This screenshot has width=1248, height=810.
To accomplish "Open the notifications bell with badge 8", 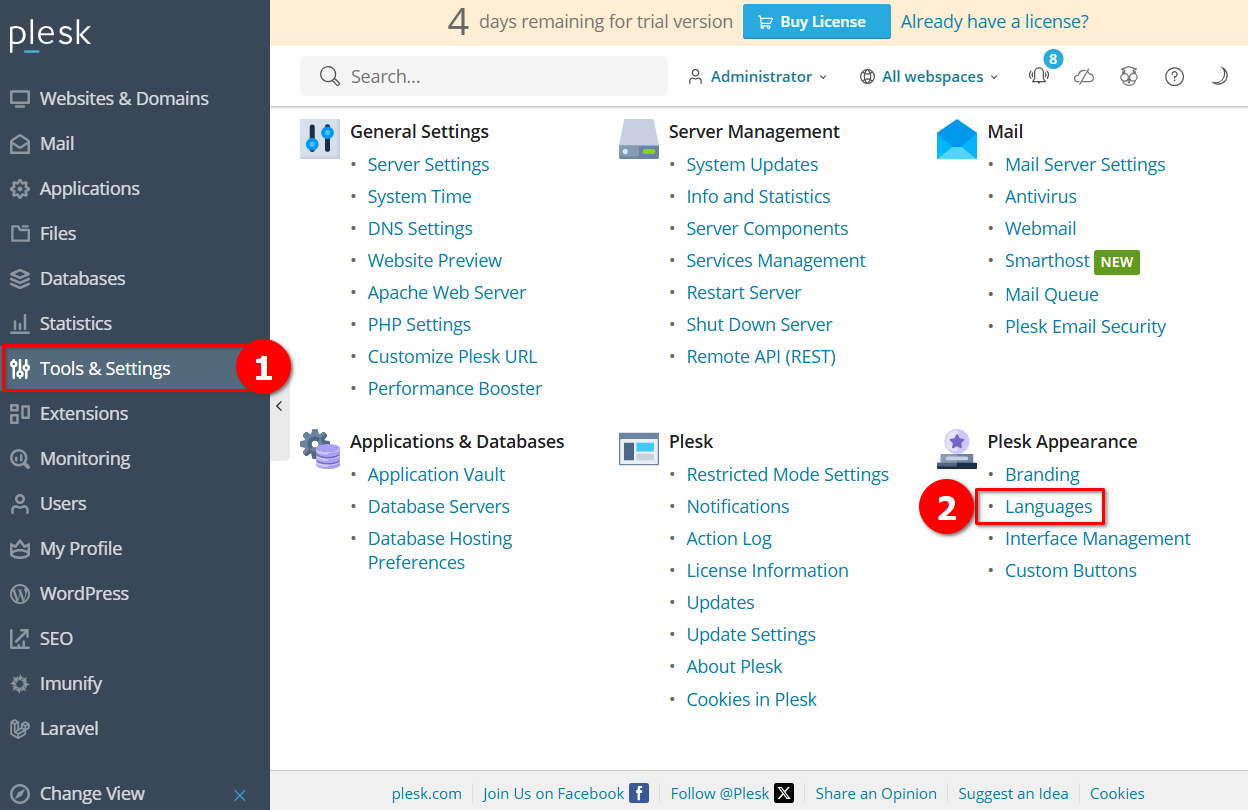I will 1040,74.
